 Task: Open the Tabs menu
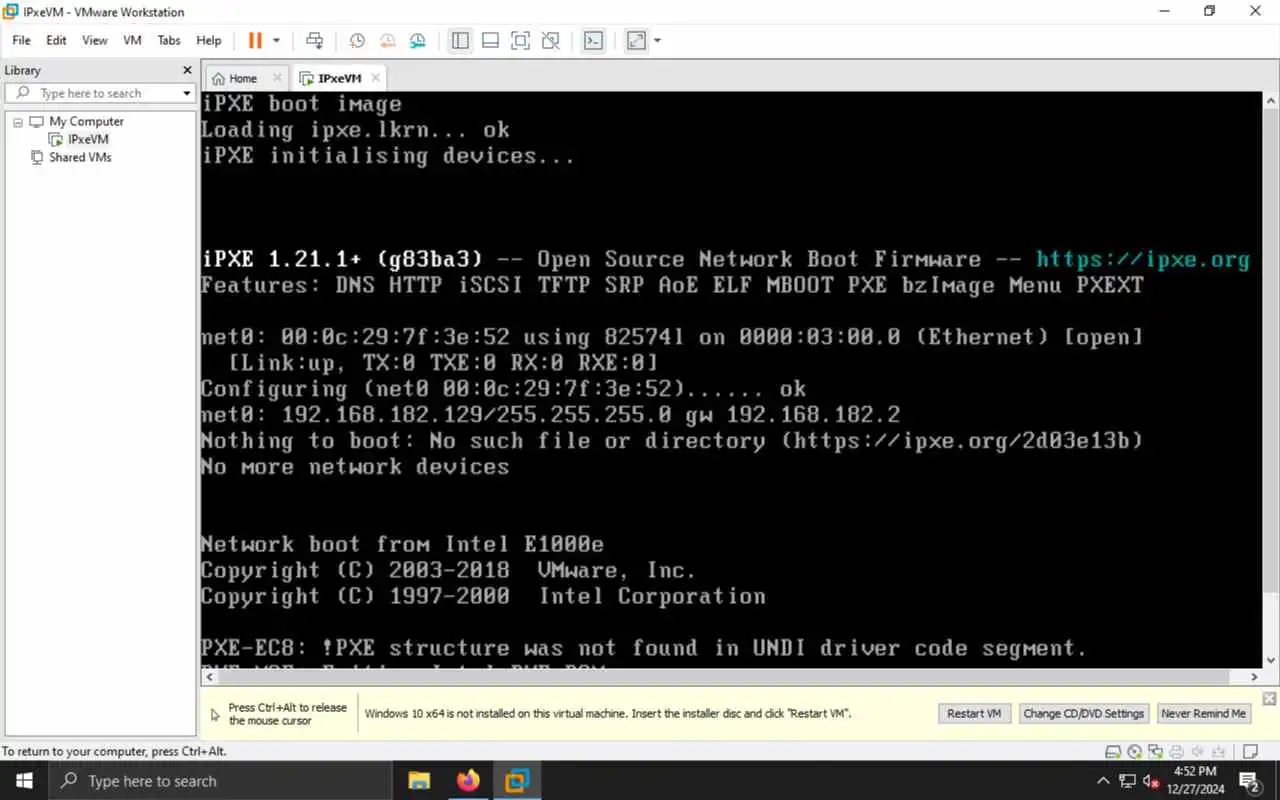[169, 41]
